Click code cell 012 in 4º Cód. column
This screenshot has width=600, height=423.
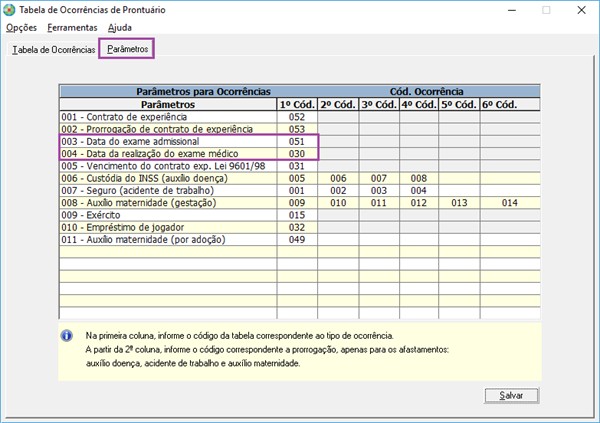(x=419, y=203)
